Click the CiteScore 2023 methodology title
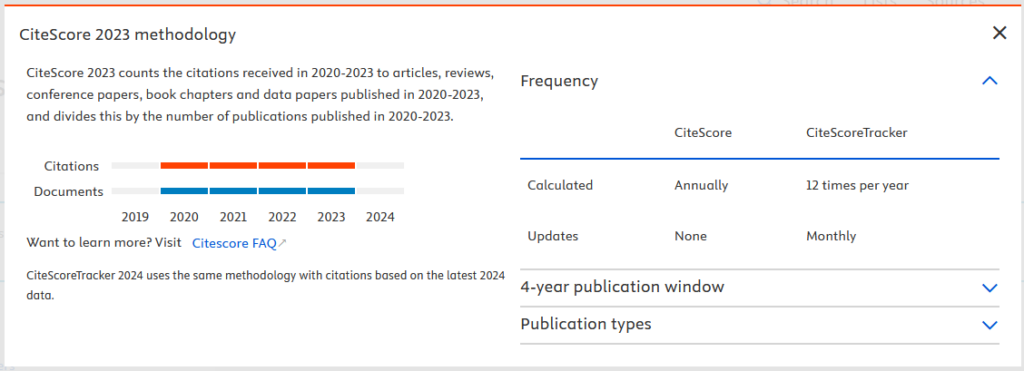 [128, 35]
